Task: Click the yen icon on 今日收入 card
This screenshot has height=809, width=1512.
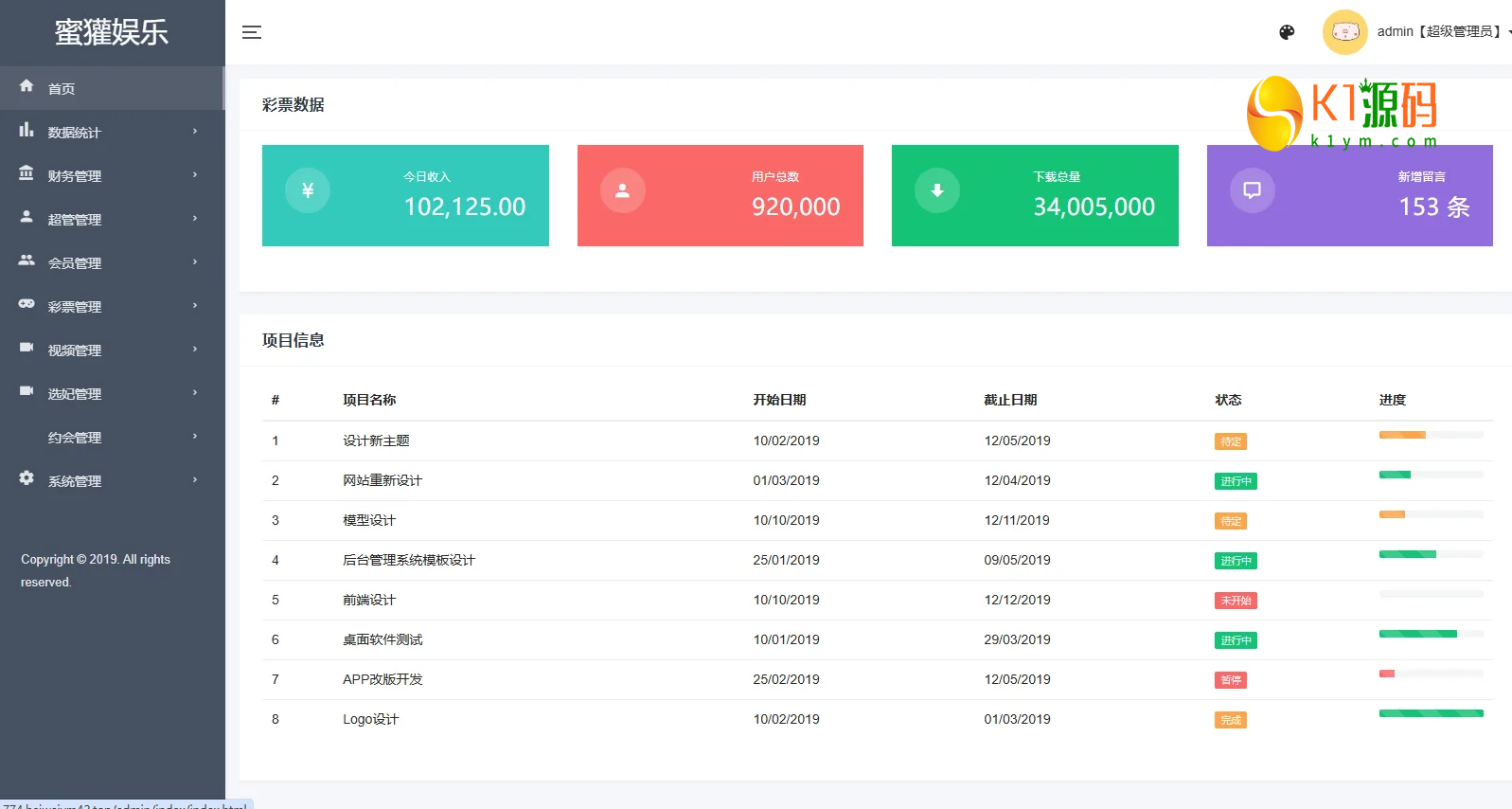Action: point(308,190)
